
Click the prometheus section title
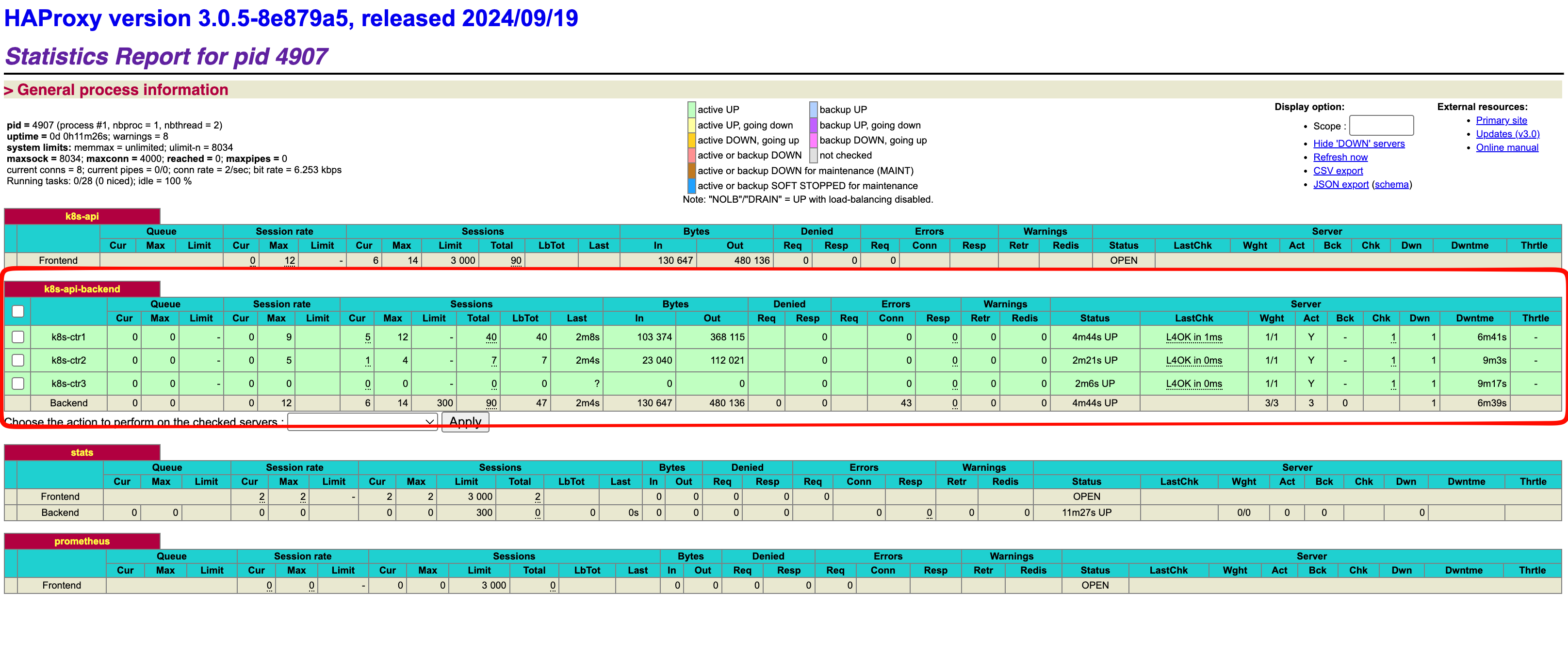82,541
